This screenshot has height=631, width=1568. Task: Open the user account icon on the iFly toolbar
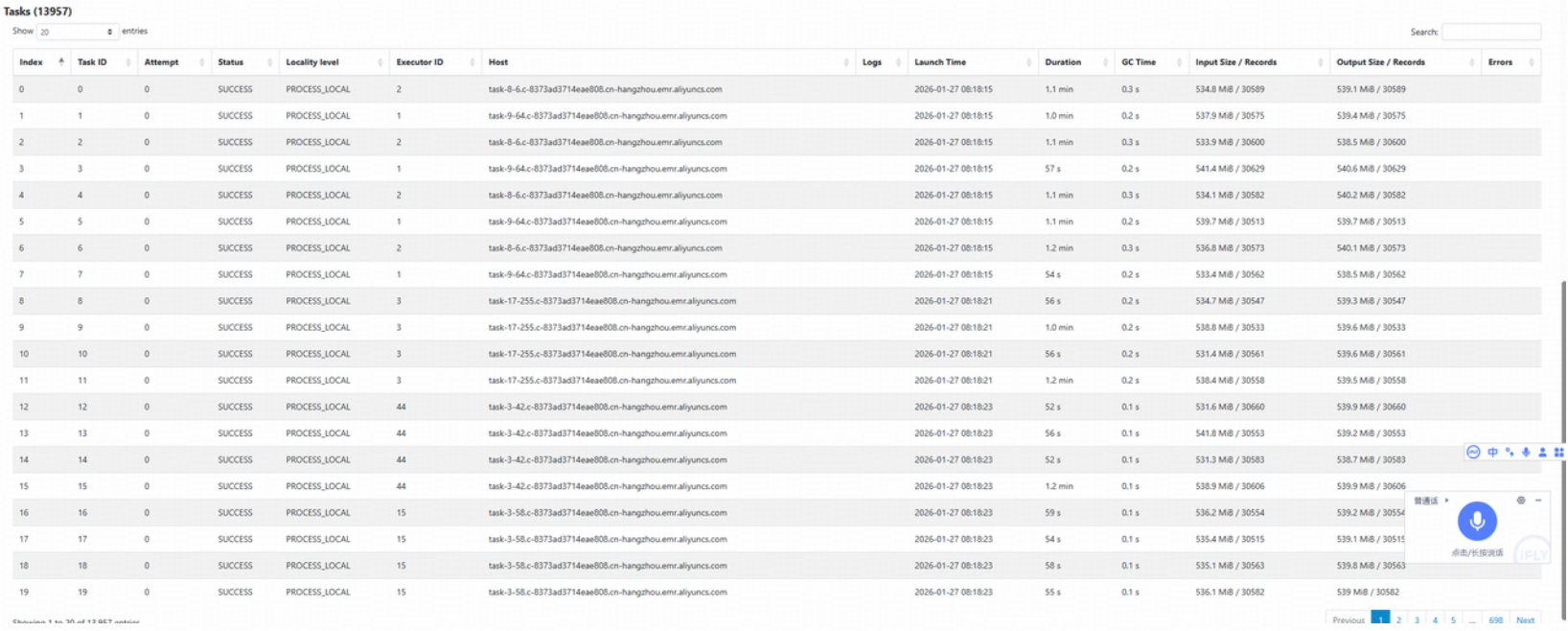[1542, 452]
